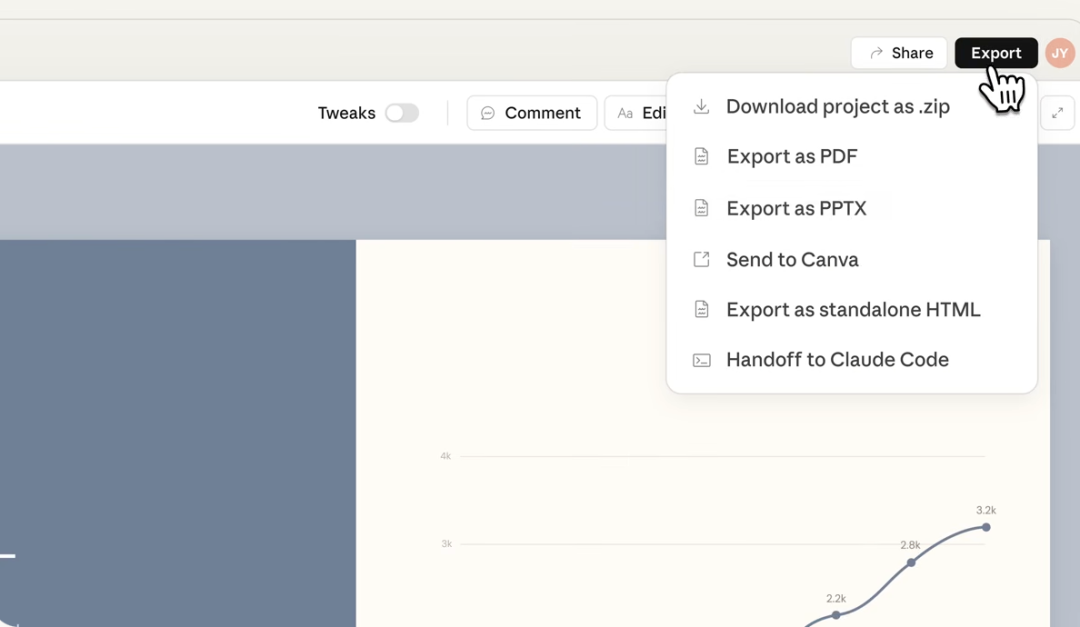Select Download project as .zip text

click(837, 107)
